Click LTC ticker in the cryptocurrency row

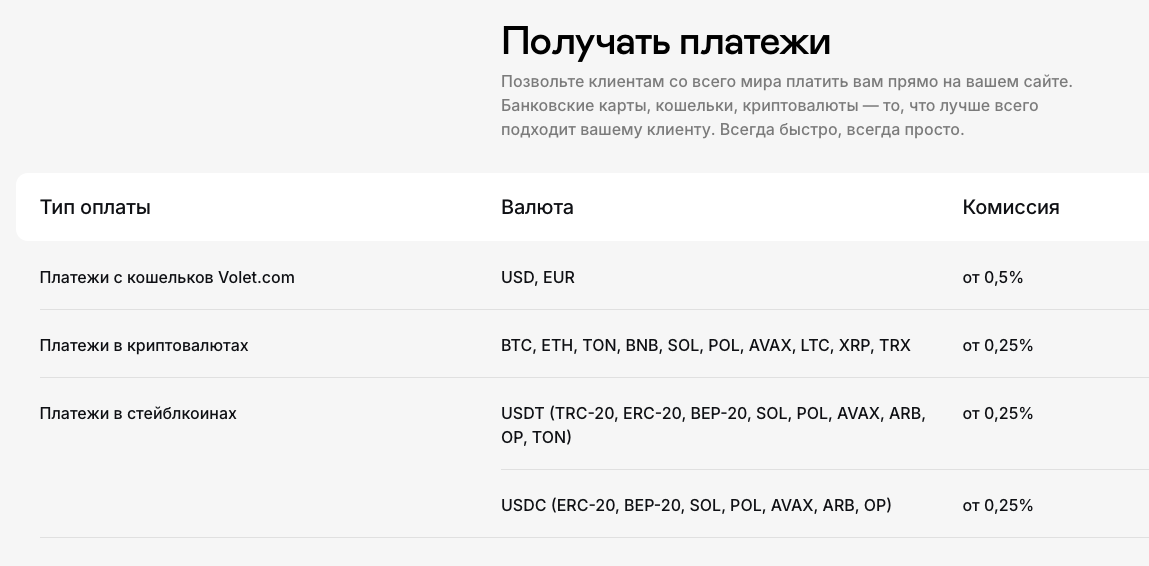click(816, 346)
